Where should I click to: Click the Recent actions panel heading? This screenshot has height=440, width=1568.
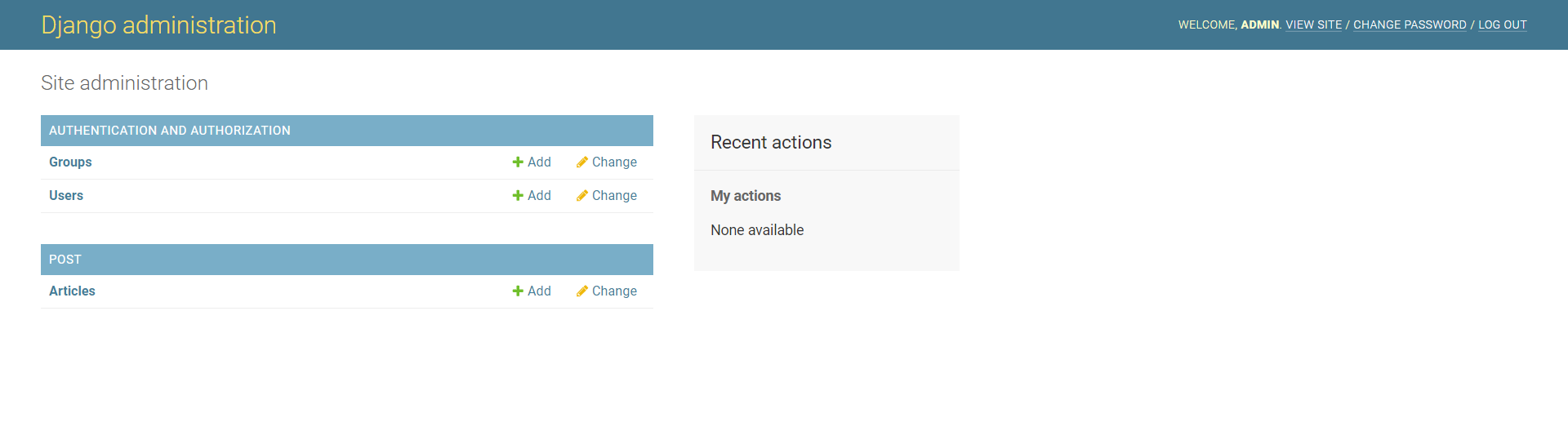click(771, 143)
